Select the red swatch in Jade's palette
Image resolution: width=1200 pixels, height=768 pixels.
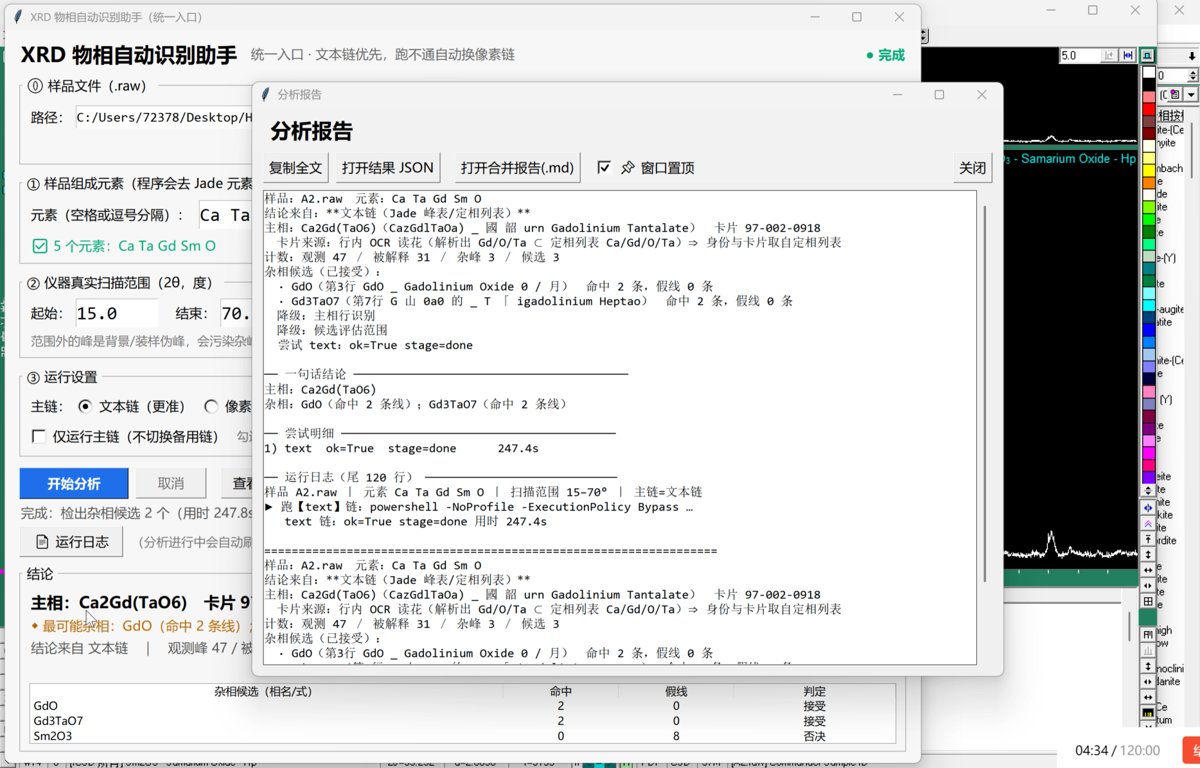tap(1148, 110)
